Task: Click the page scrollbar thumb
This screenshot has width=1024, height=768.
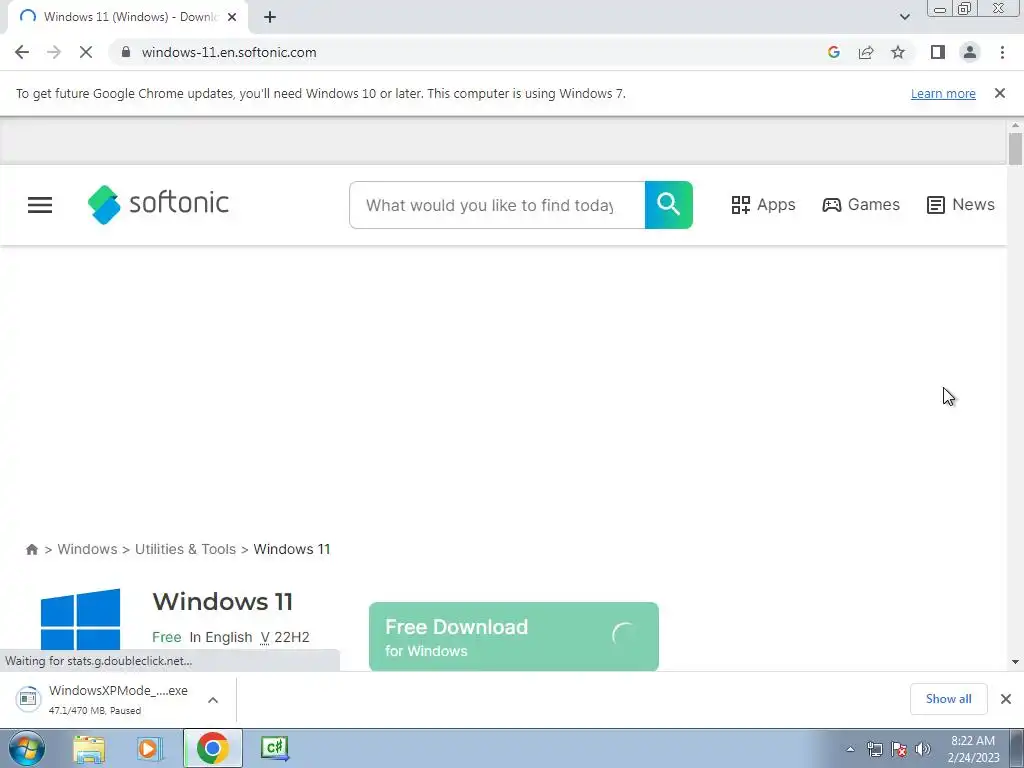Action: (1015, 149)
